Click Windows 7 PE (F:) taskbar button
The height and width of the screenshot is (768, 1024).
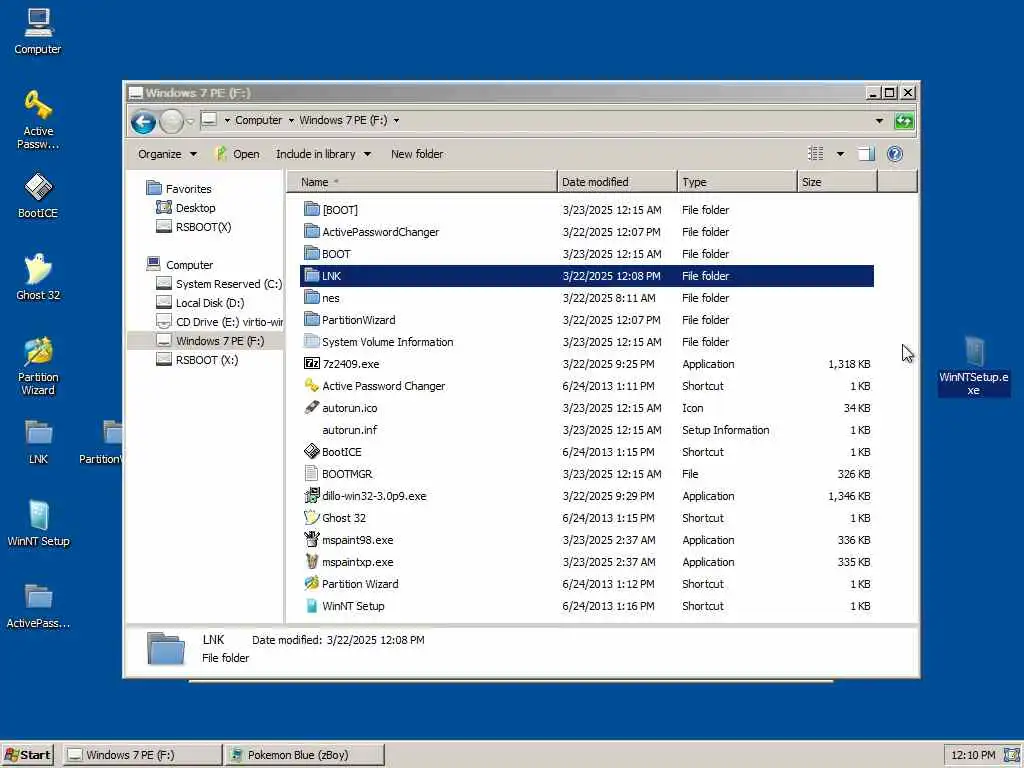[143, 755]
